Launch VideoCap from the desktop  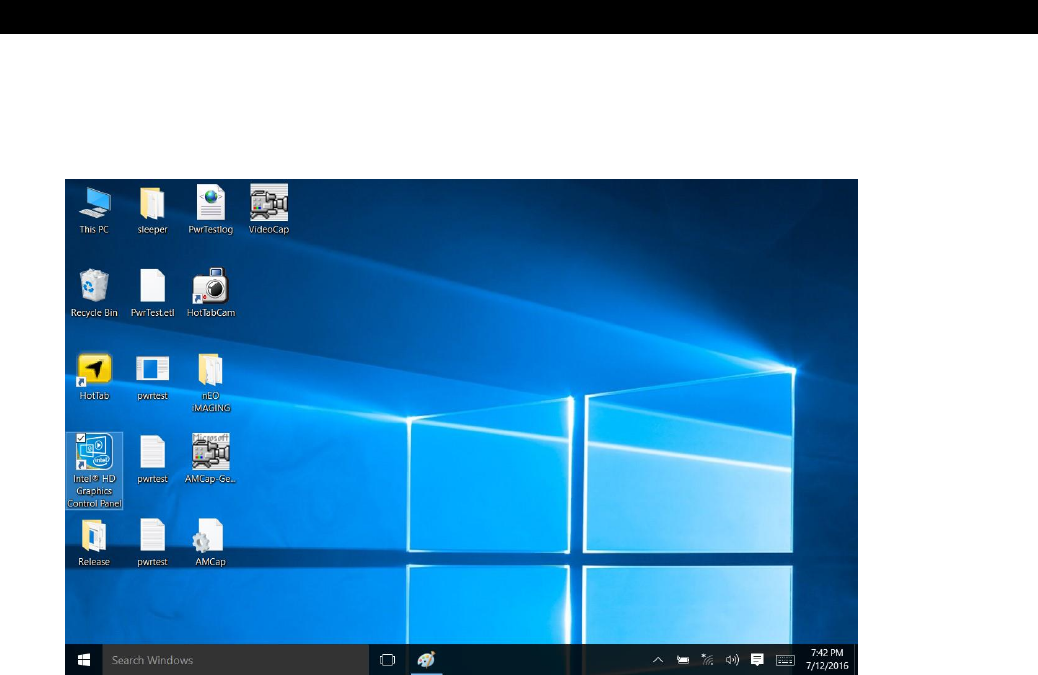pyautogui.click(x=268, y=203)
